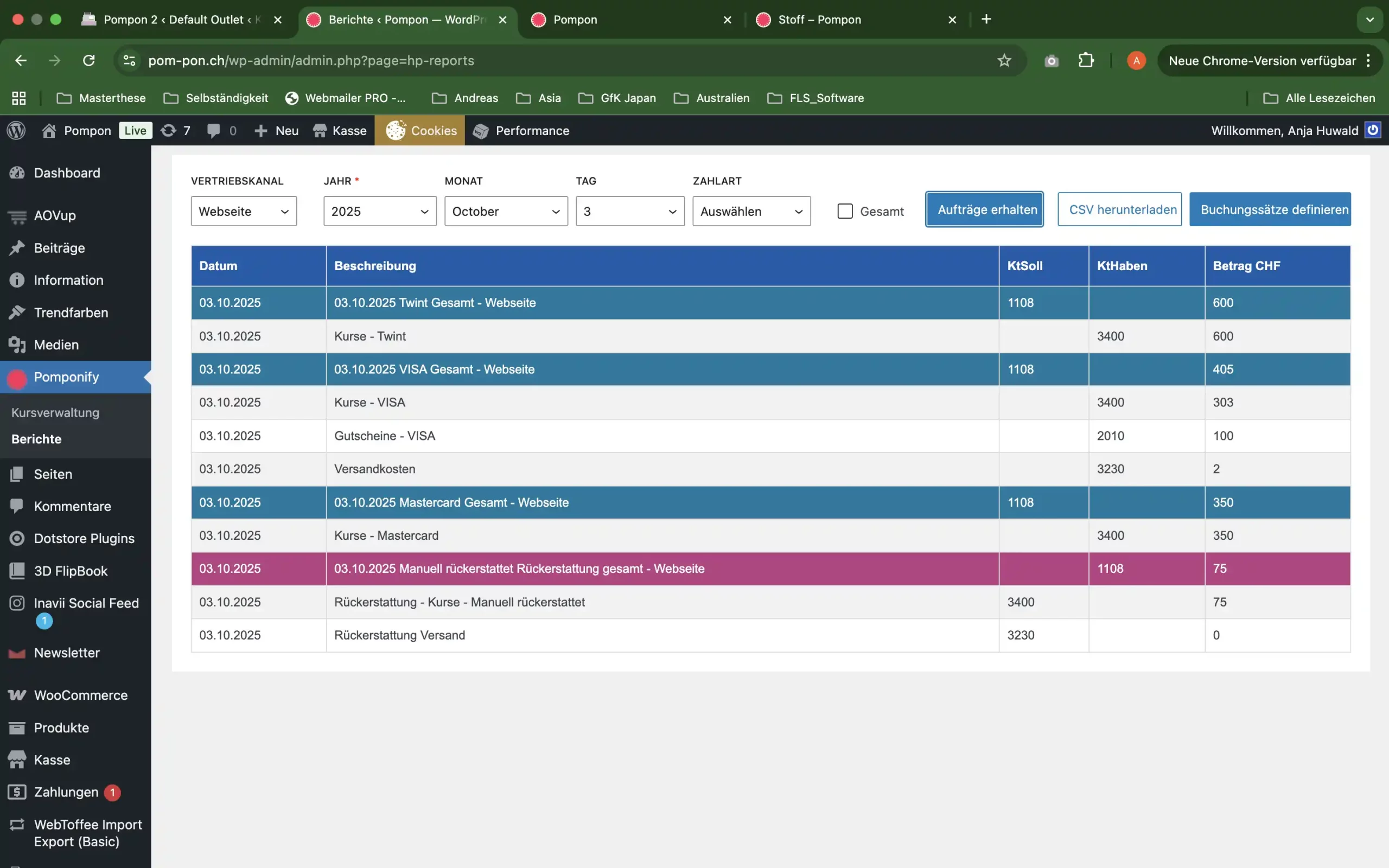Open the Zahlart Auswählen dropdown
Viewport: 1389px width, 868px height.
point(751,211)
